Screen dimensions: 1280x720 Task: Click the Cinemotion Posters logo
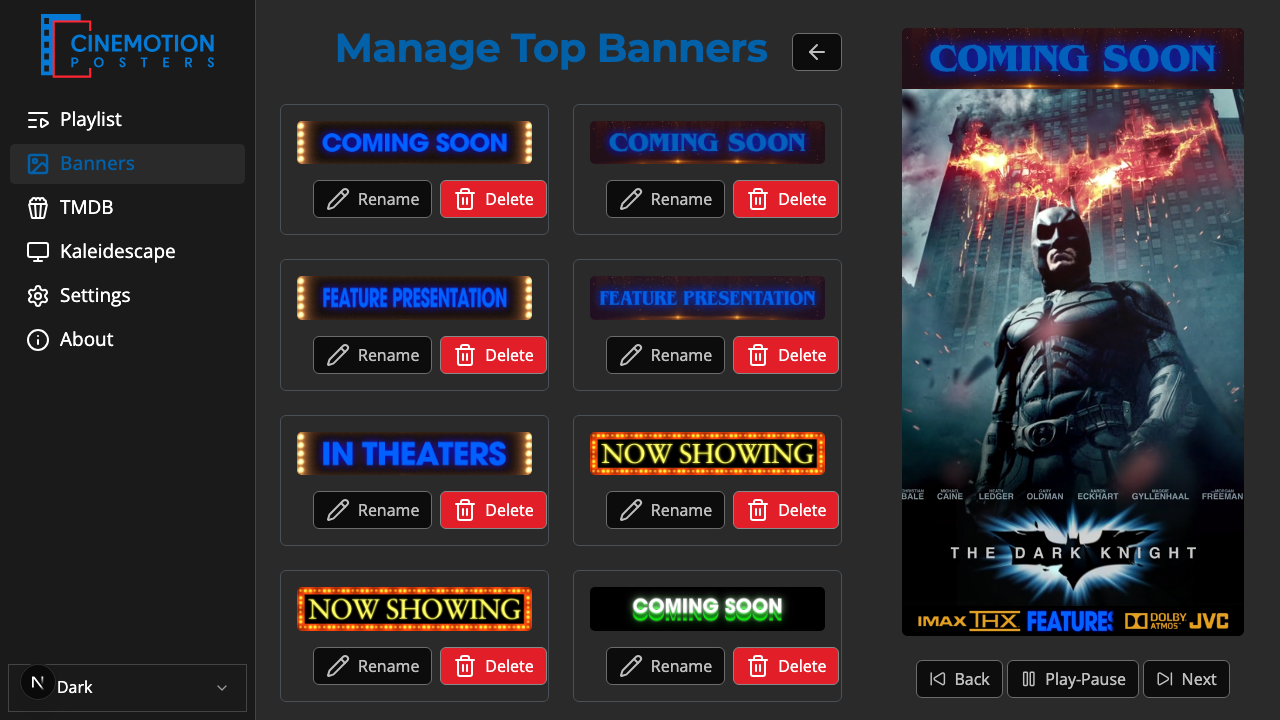coord(127,45)
